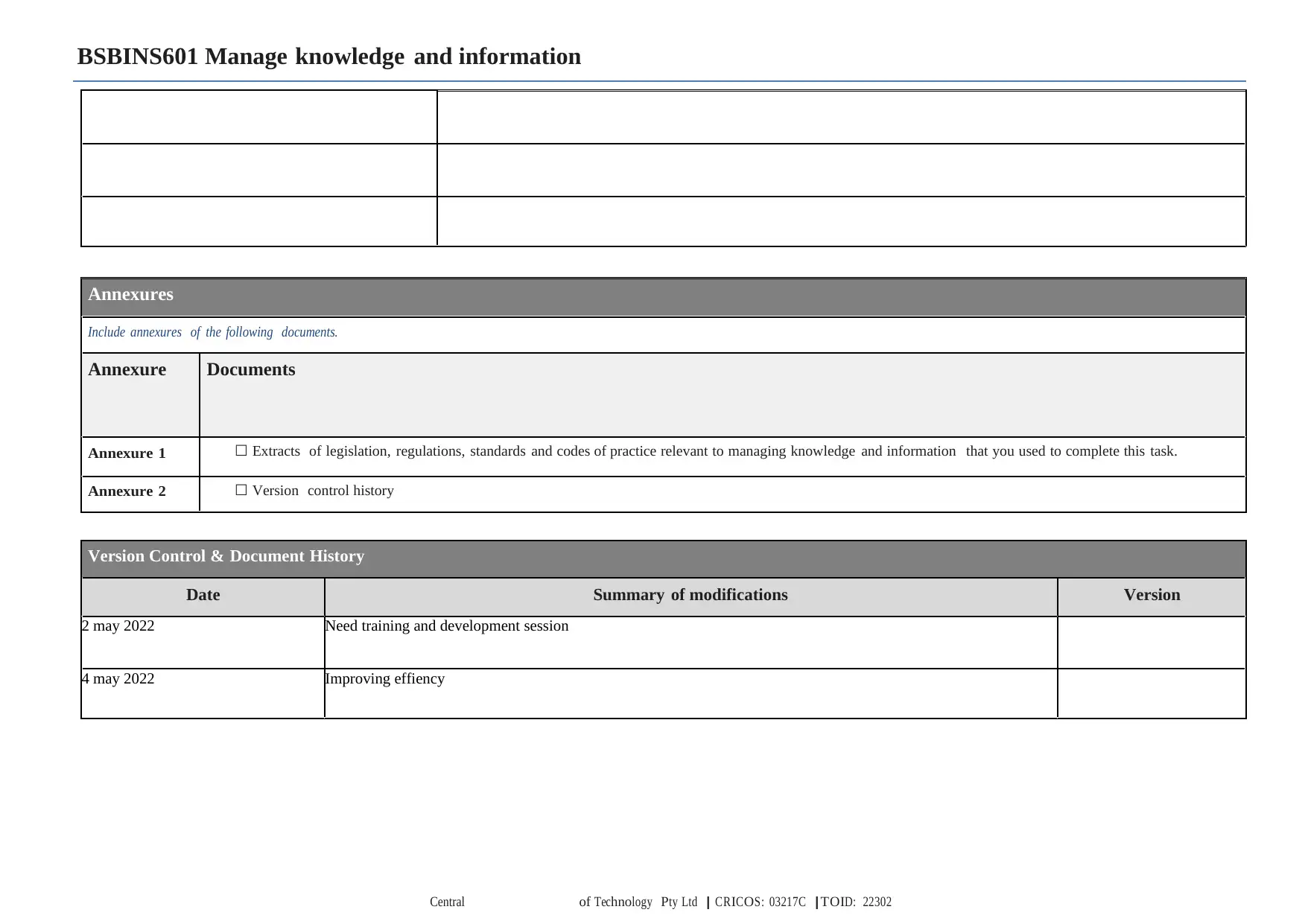Click 'TOID: 22302' in the footer
This screenshot has width=1308, height=924.
click(x=856, y=902)
